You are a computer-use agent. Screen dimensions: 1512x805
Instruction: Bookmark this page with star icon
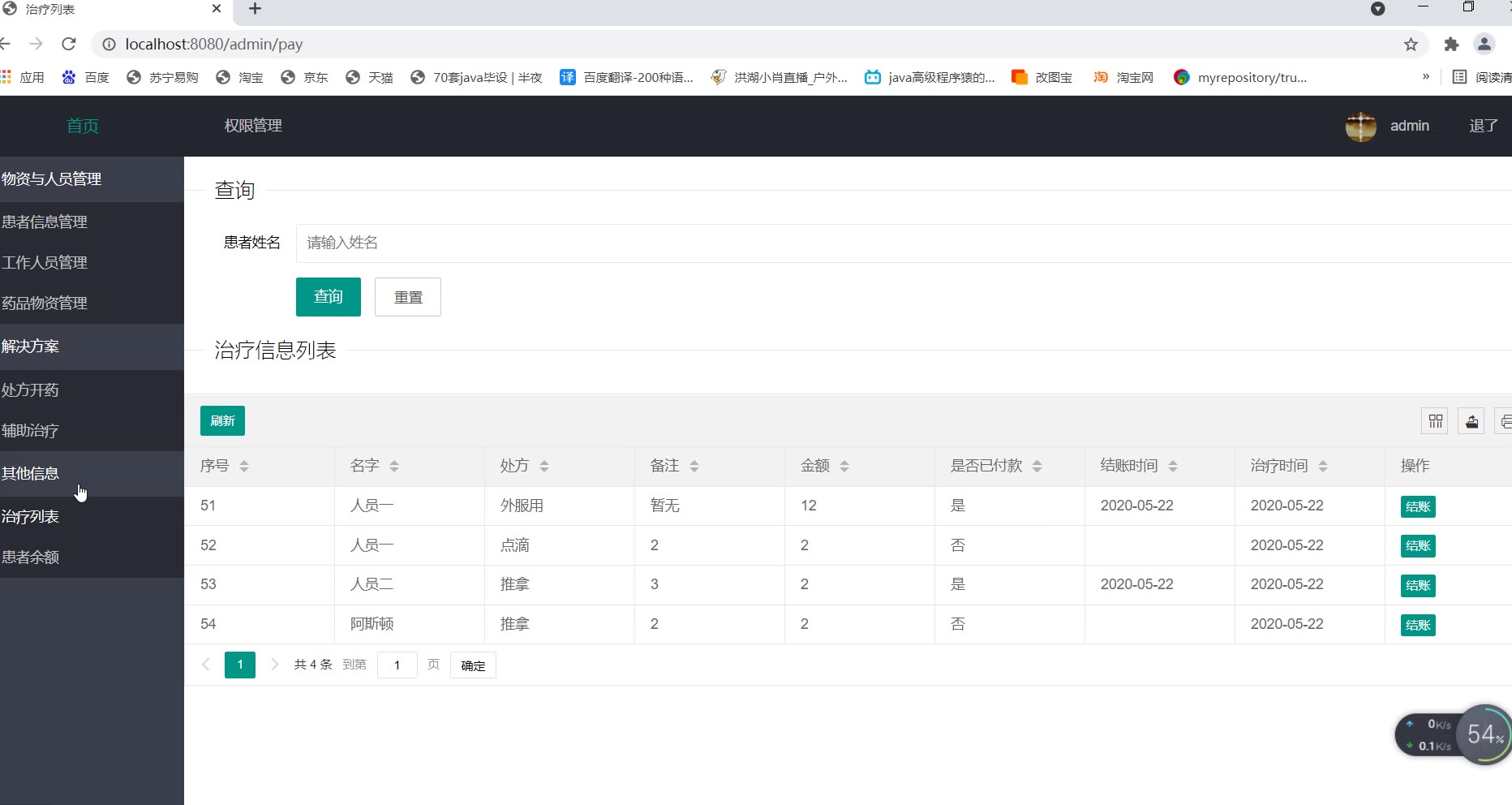tap(1411, 45)
